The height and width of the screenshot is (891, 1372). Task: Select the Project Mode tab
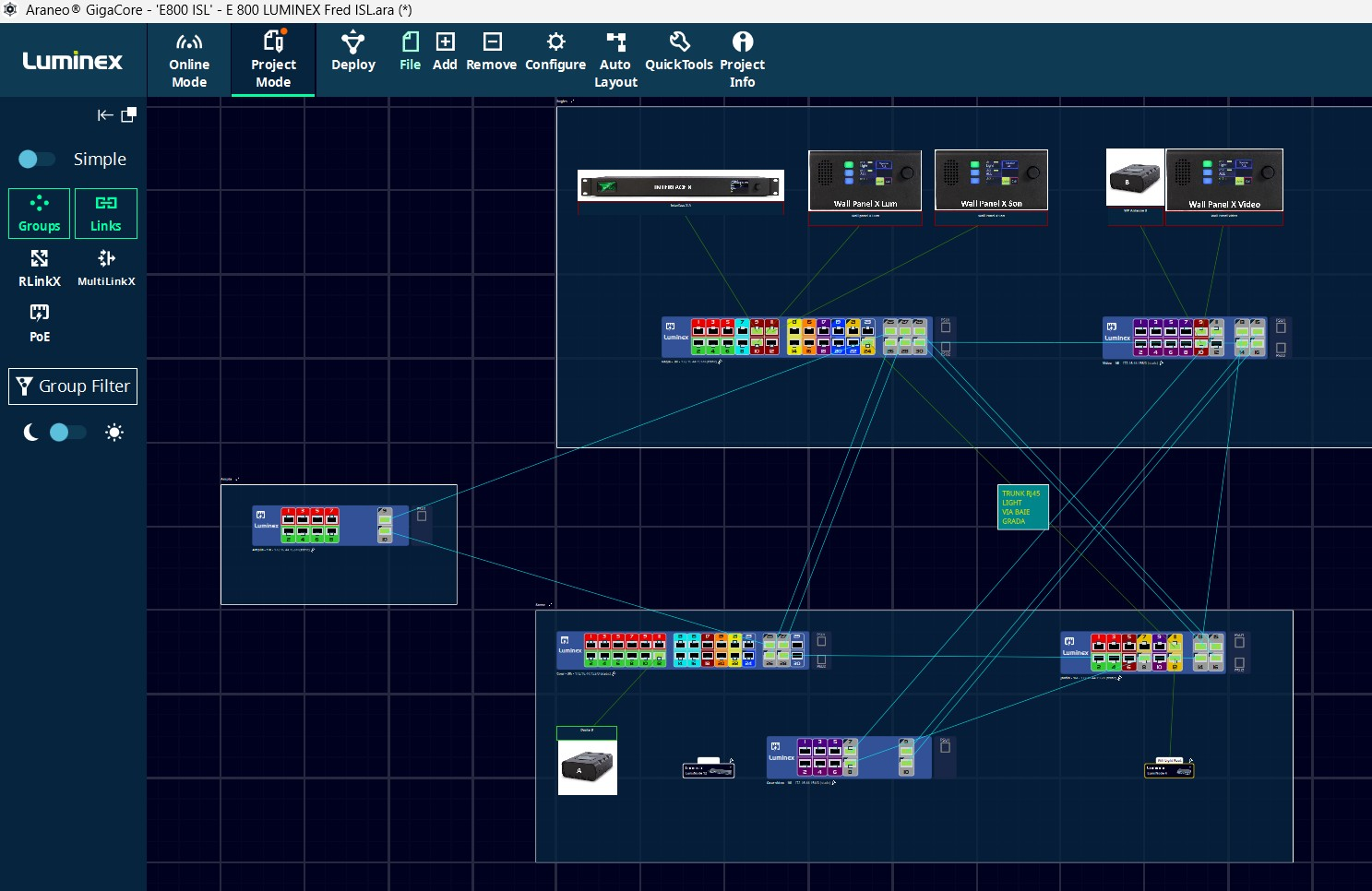(x=273, y=60)
